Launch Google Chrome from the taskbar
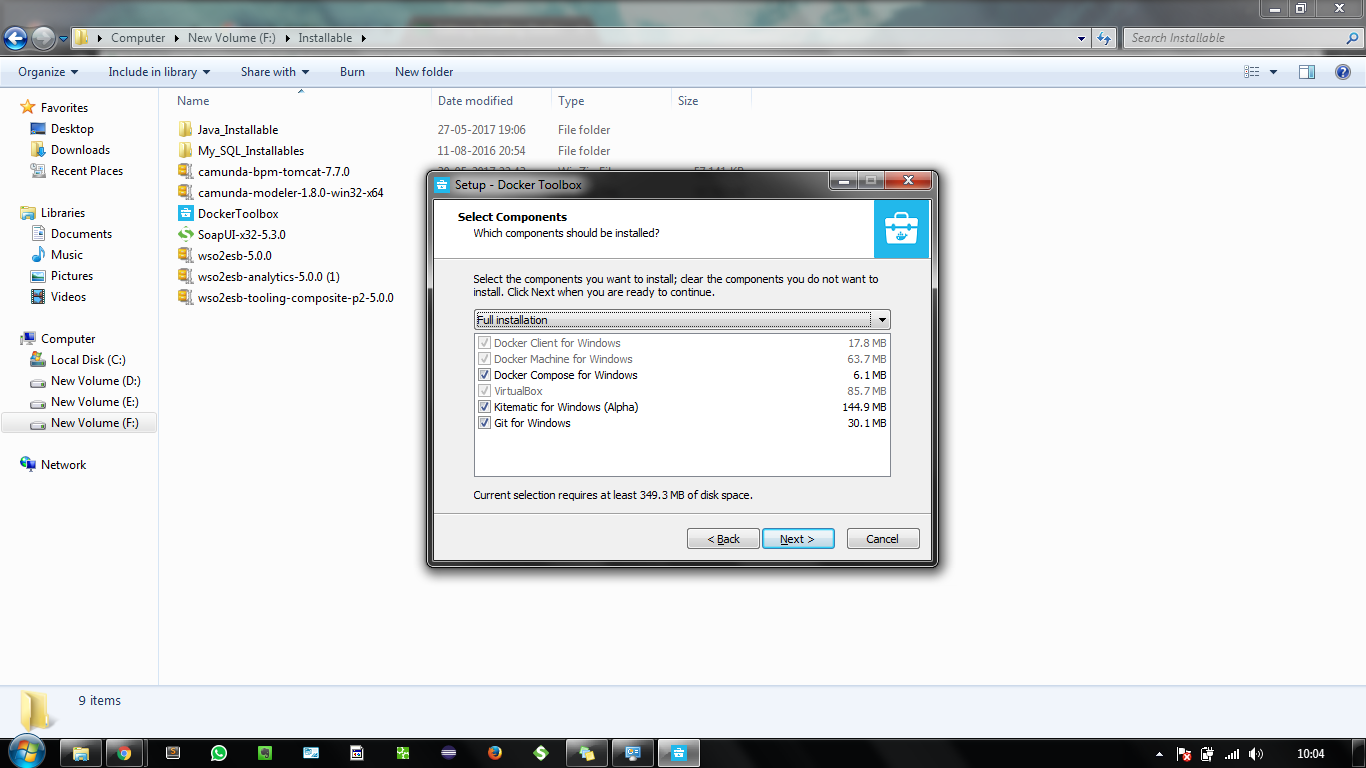The width and height of the screenshot is (1366, 768). coord(125,752)
